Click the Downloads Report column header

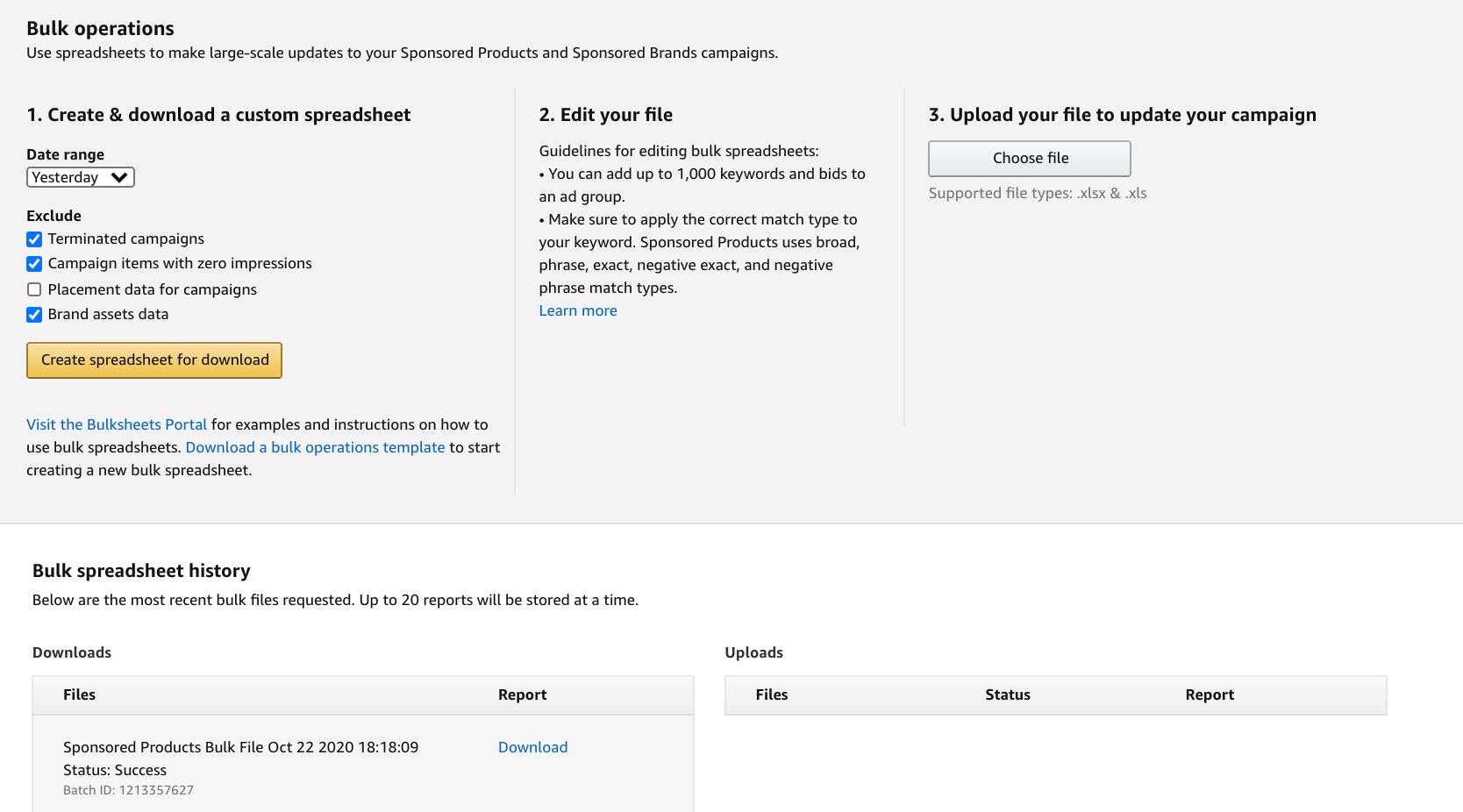click(522, 694)
